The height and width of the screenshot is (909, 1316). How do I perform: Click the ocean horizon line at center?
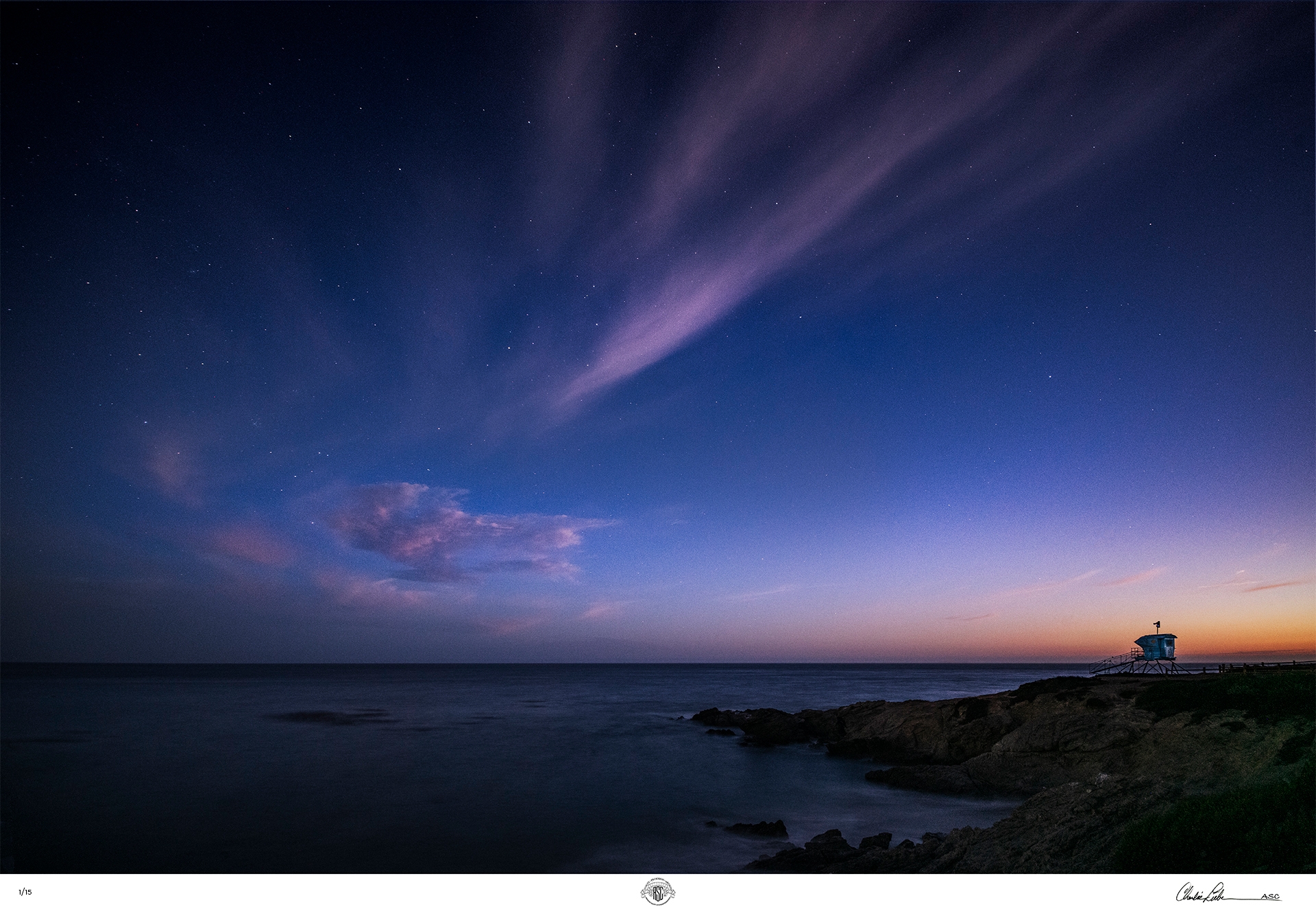[658, 663]
